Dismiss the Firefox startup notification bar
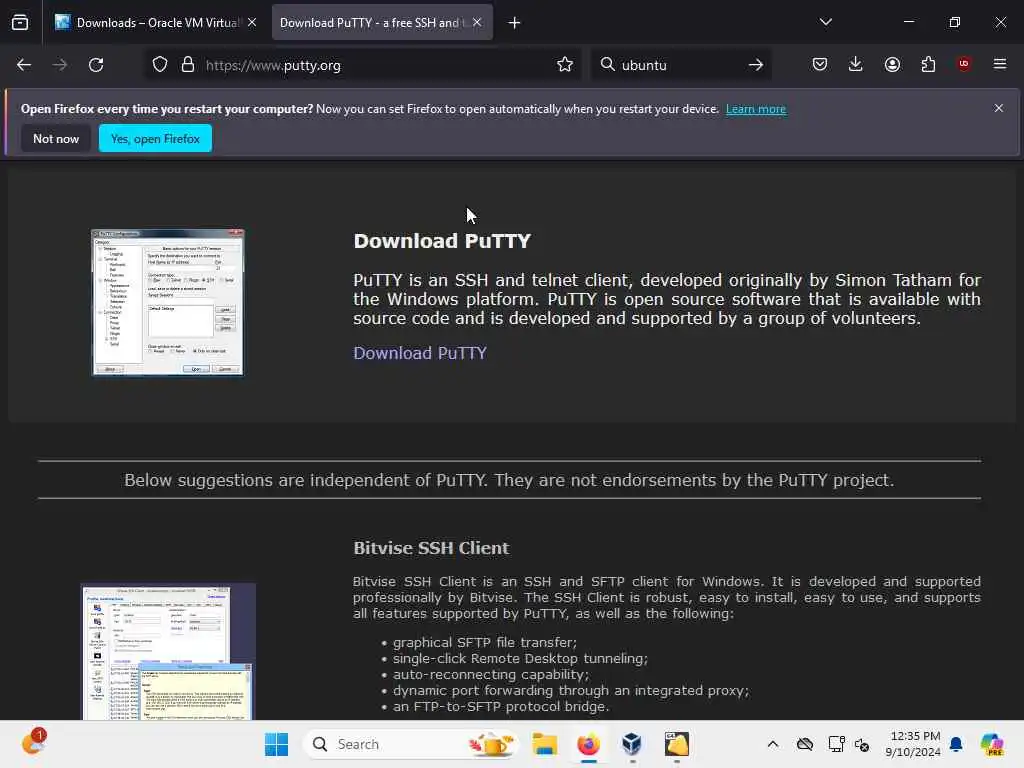1024x768 pixels. coord(999,108)
